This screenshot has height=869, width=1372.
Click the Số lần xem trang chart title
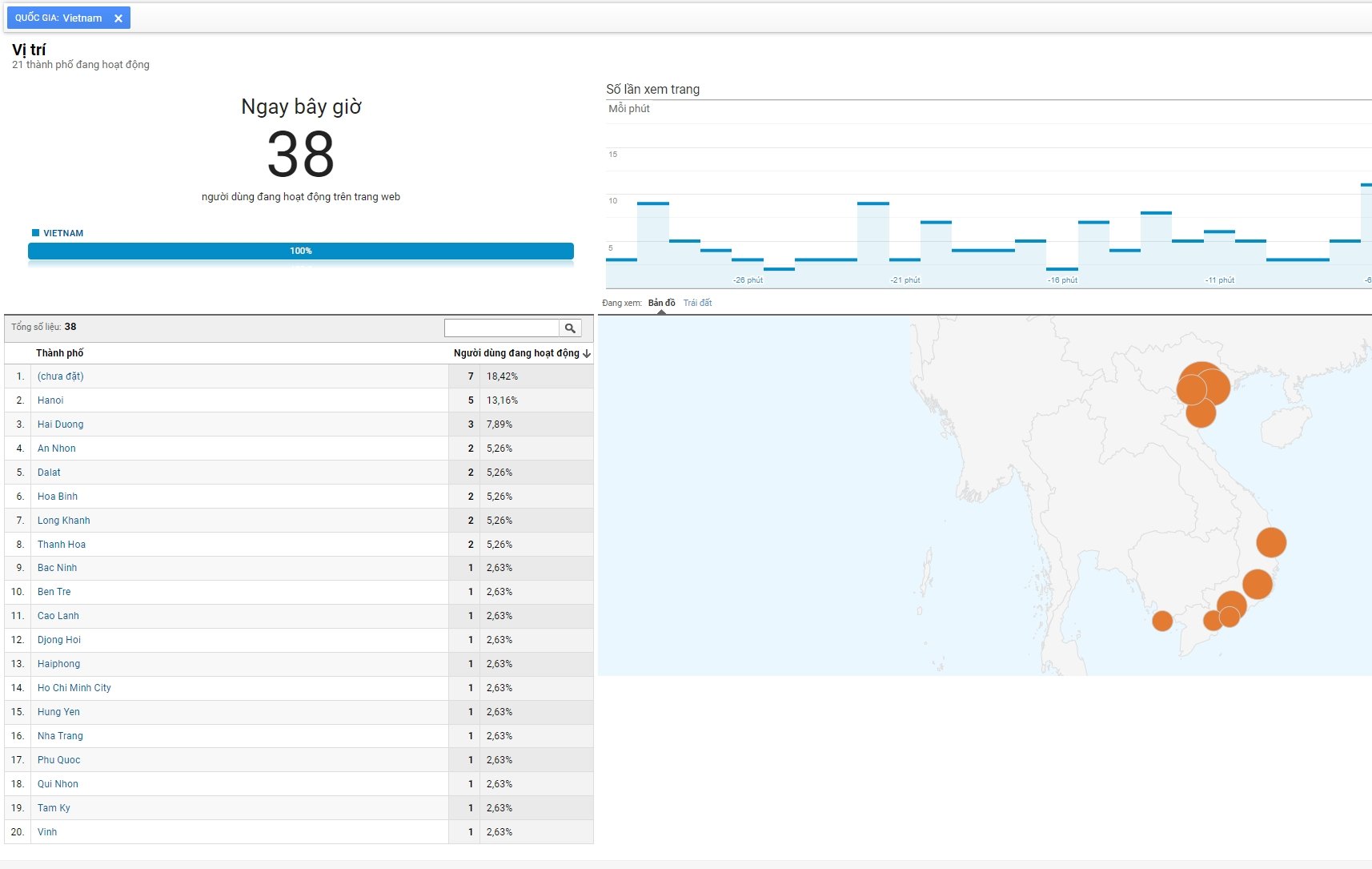pyautogui.click(x=653, y=90)
